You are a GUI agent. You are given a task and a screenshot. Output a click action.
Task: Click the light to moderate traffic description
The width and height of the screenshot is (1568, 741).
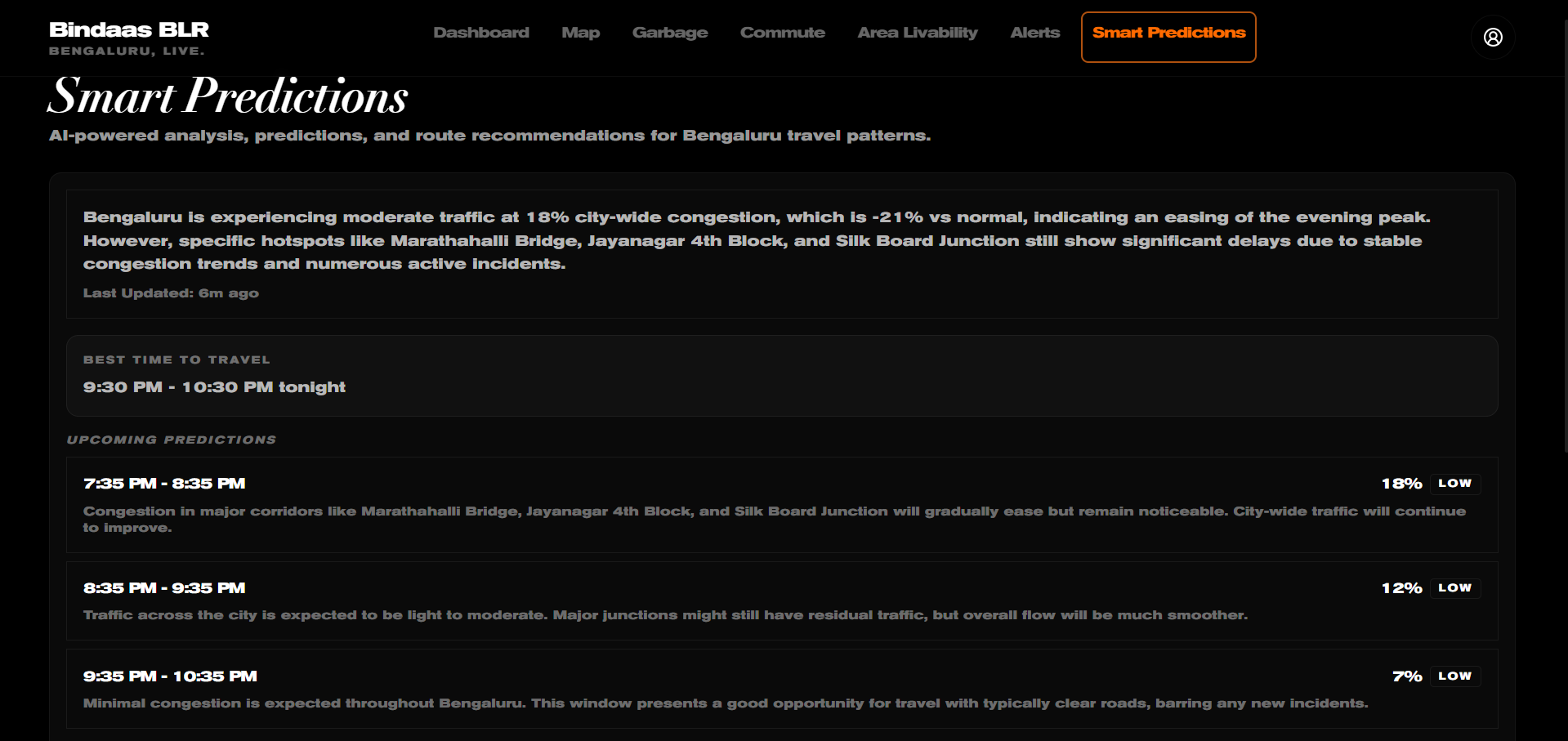pos(665,615)
